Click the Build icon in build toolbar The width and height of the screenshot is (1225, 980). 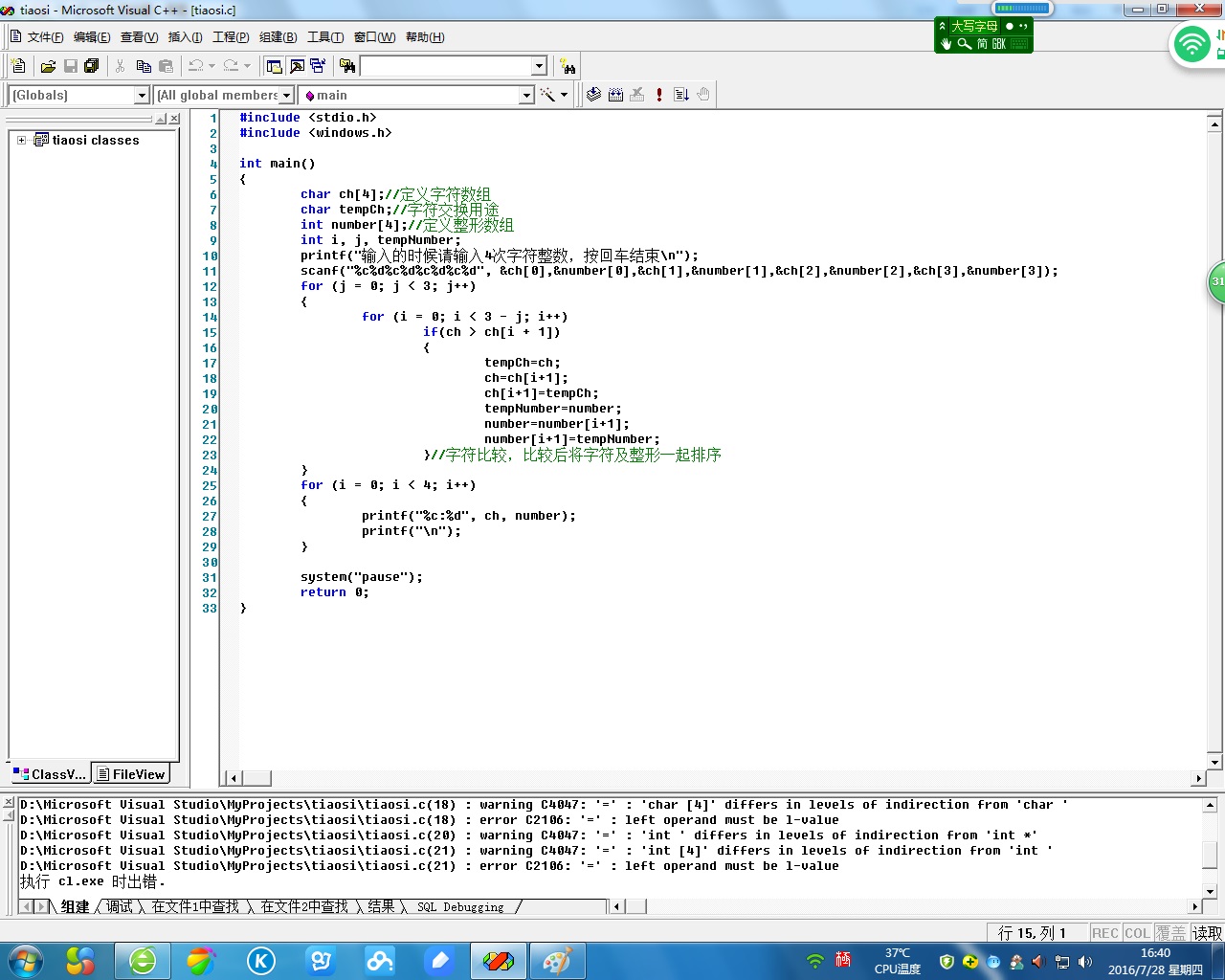pos(615,94)
